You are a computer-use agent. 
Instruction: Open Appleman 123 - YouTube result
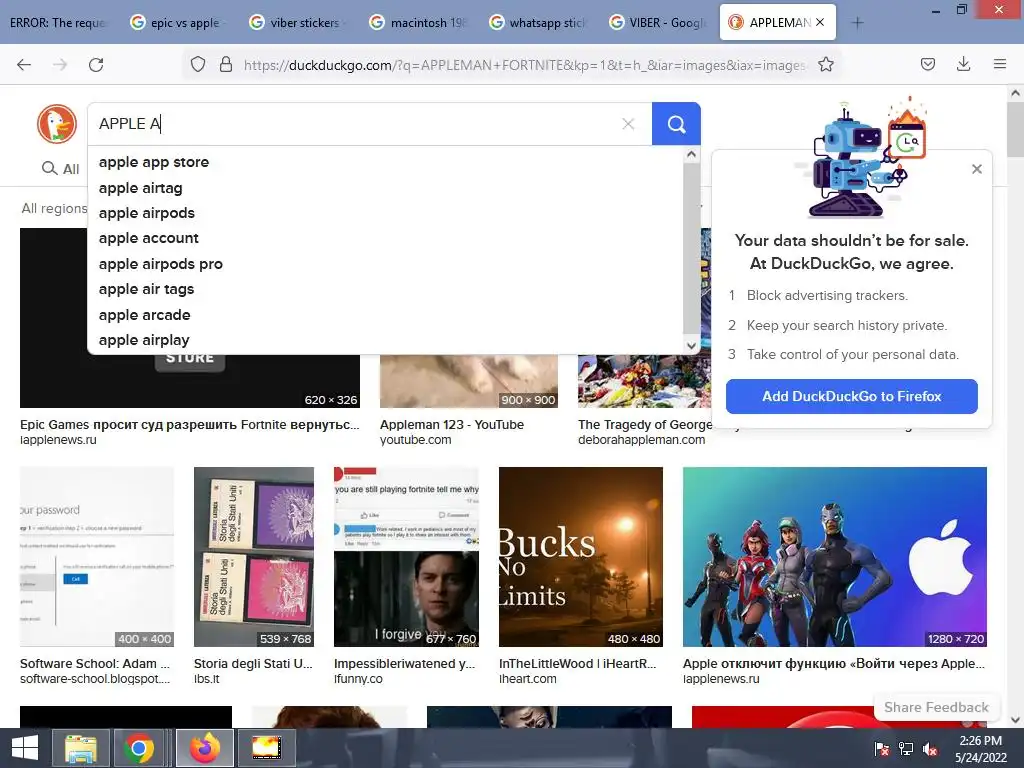click(452, 424)
